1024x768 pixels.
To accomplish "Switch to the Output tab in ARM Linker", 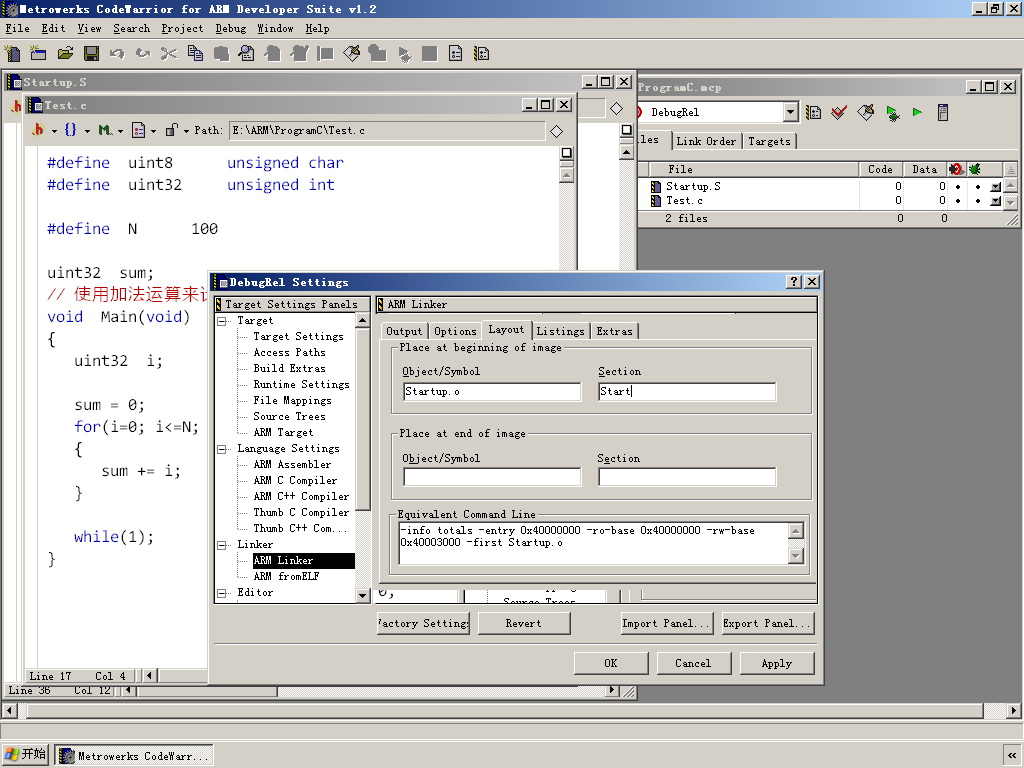I will coord(404,331).
